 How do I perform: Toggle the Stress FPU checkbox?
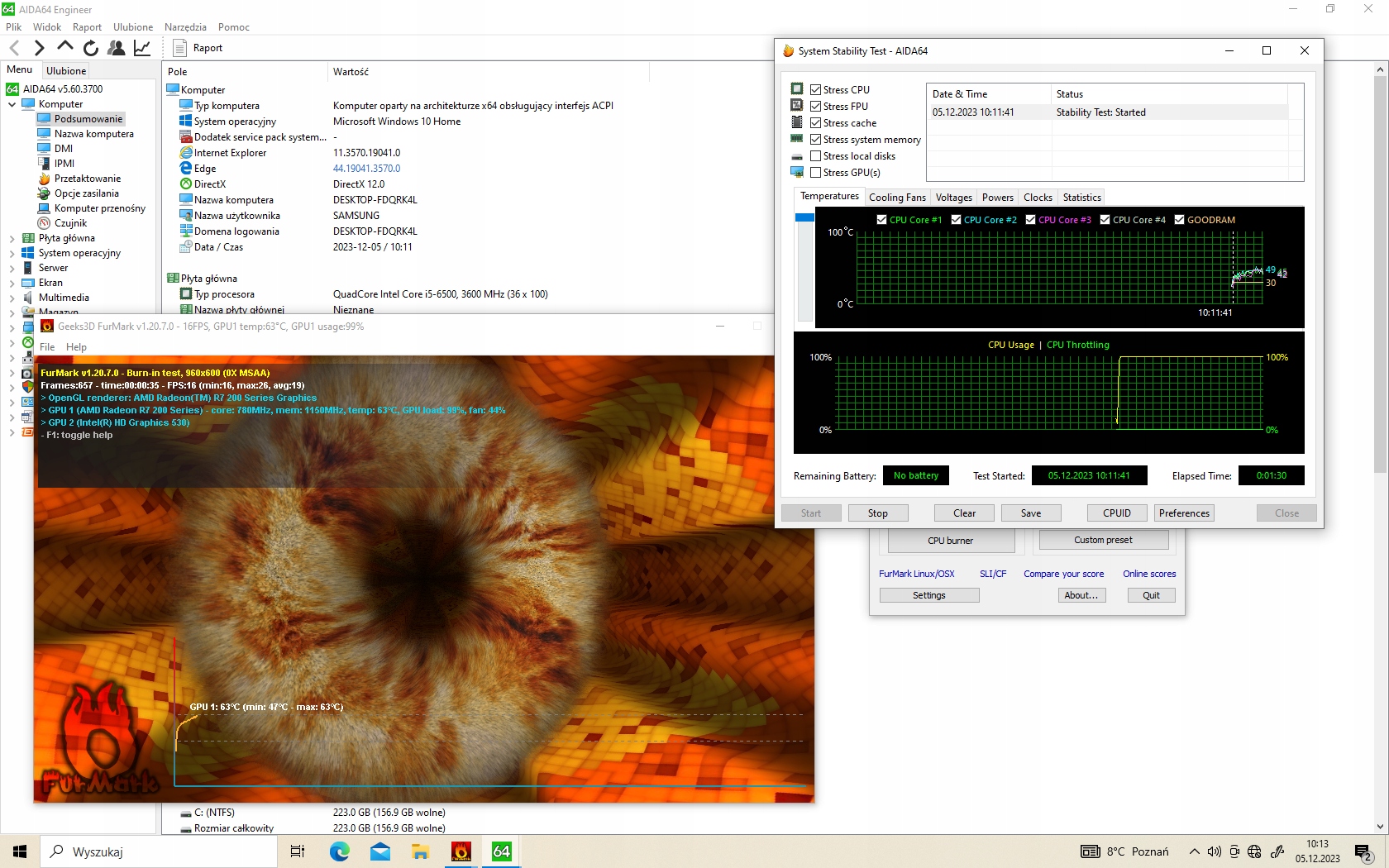pos(815,107)
